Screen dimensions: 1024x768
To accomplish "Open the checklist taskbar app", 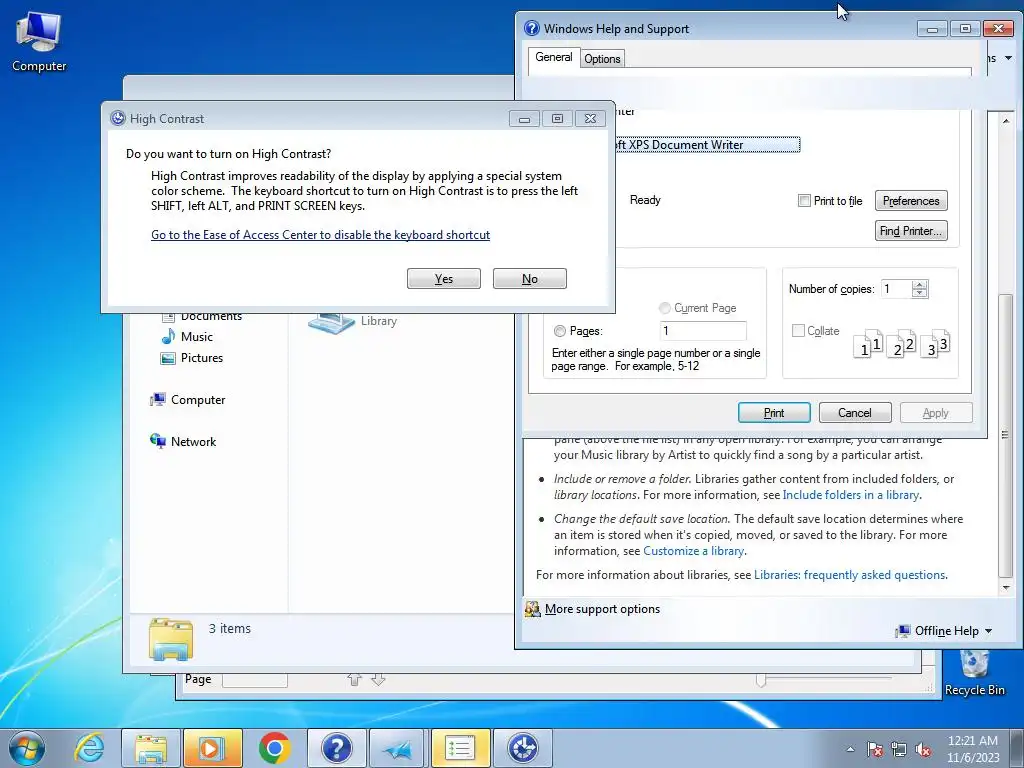I will [x=460, y=748].
